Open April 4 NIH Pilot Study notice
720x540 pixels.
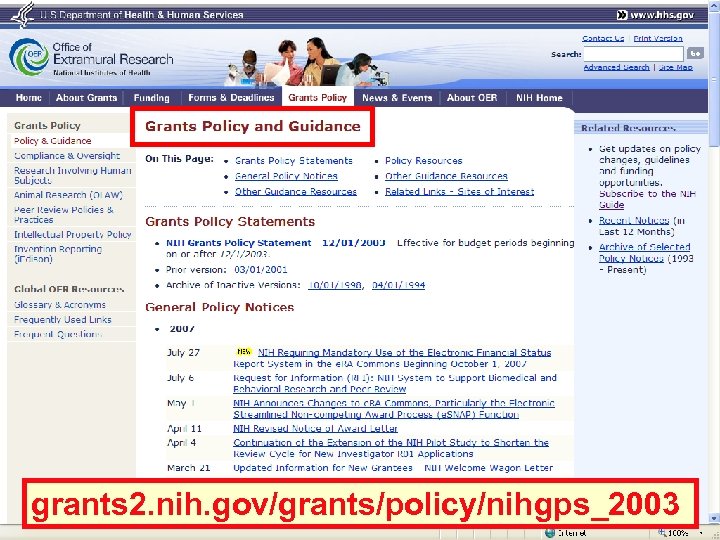pos(391,448)
